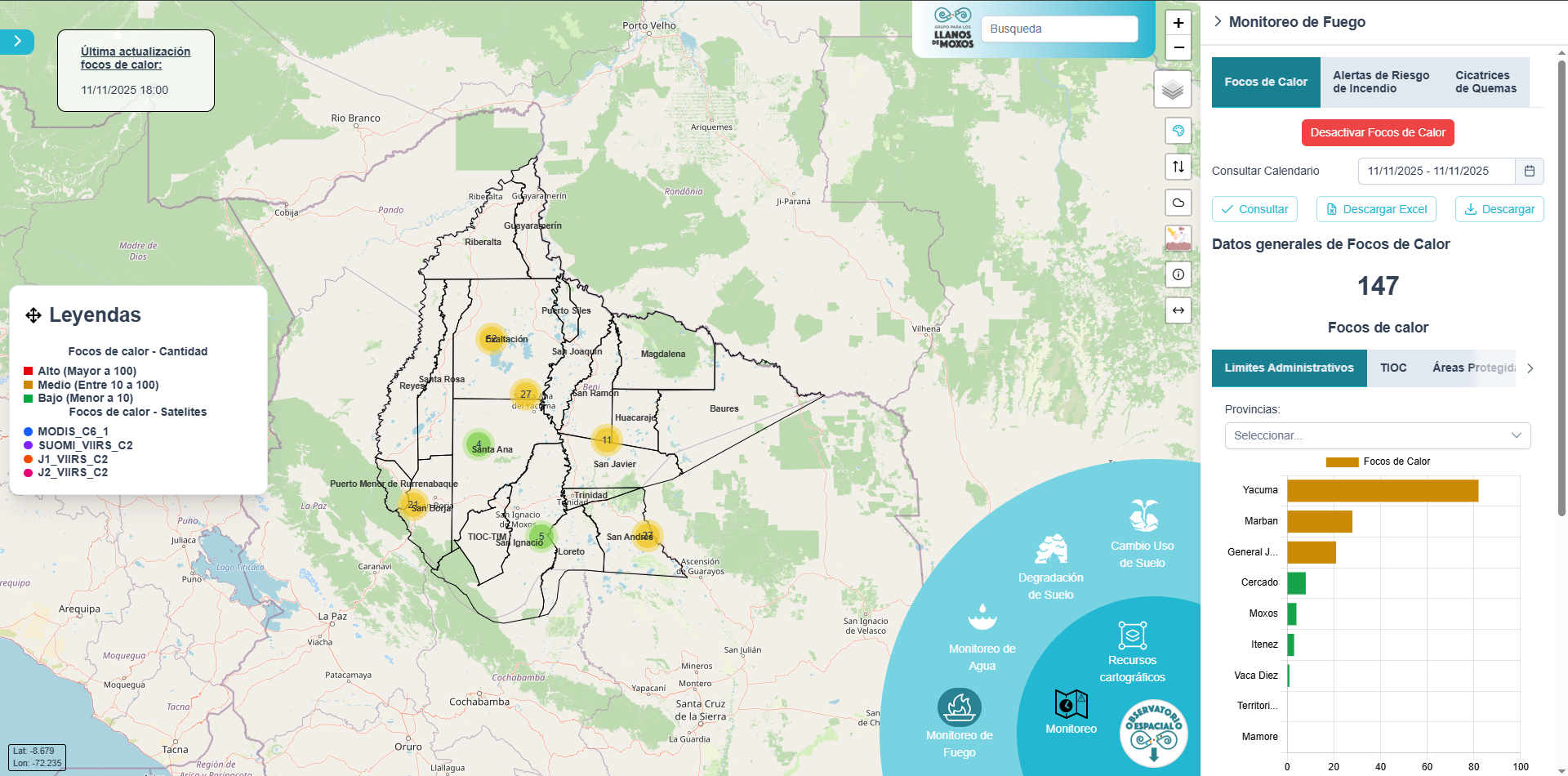
Task: Open Degradación de Suelo module
Action: pyautogui.click(x=1051, y=567)
